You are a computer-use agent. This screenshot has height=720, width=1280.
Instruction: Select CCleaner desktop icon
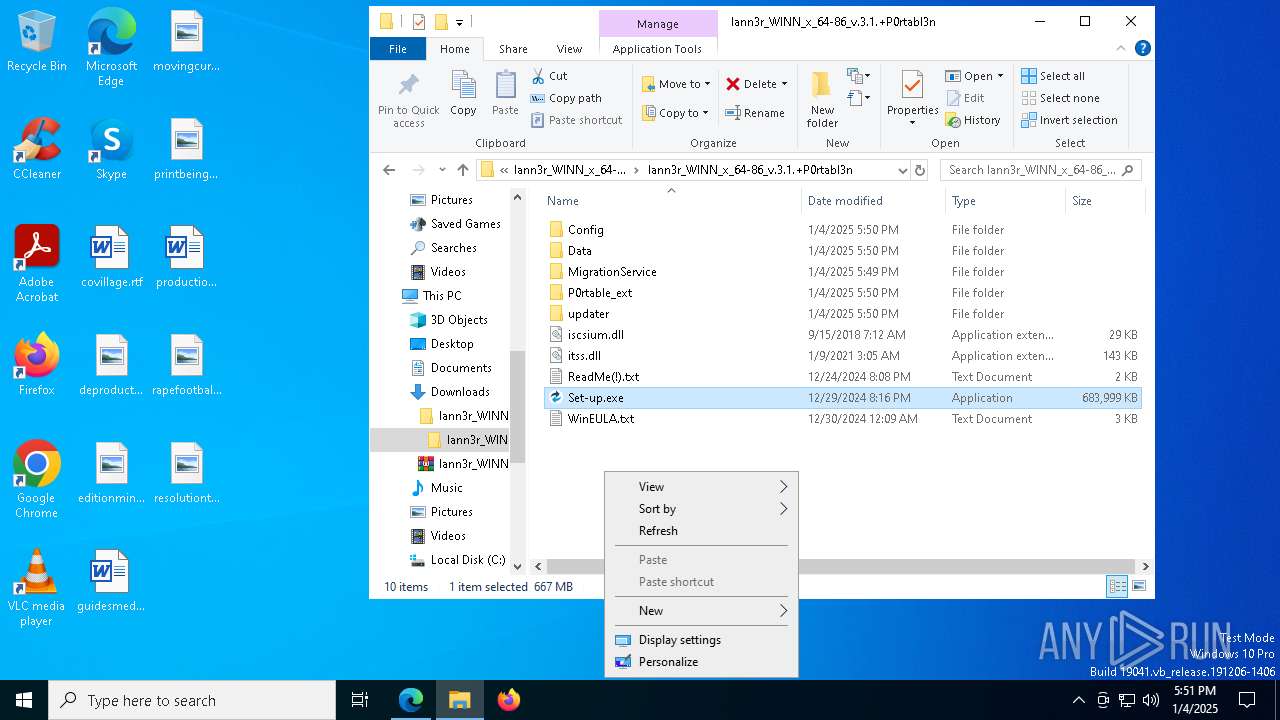click(x=37, y=150)
